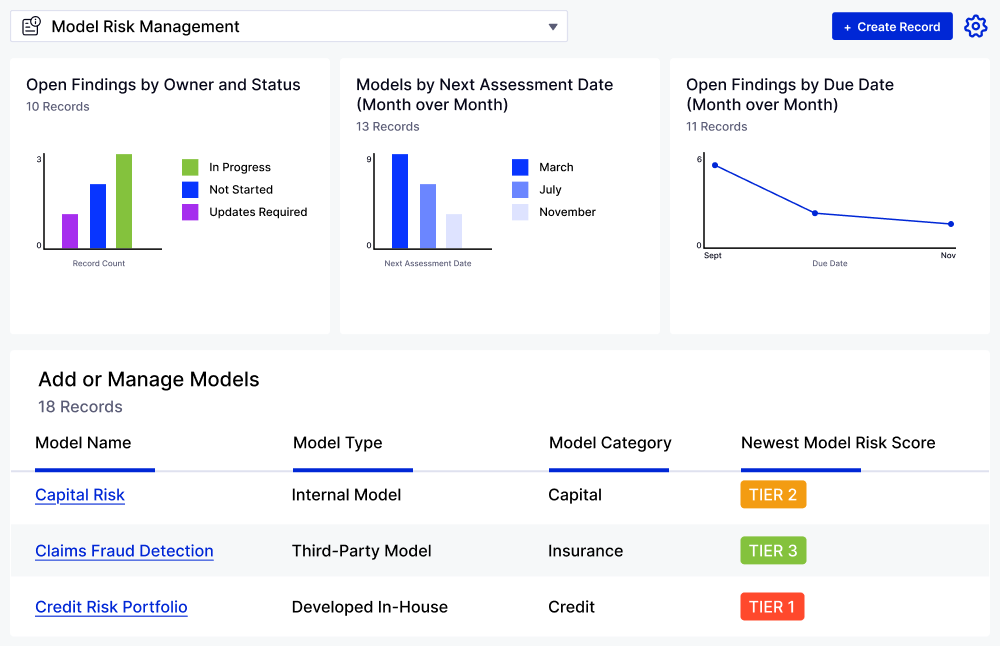Viewport: 1000px width, 646px height.
Task: Open the settings gear icon
Action: (975, 26)
